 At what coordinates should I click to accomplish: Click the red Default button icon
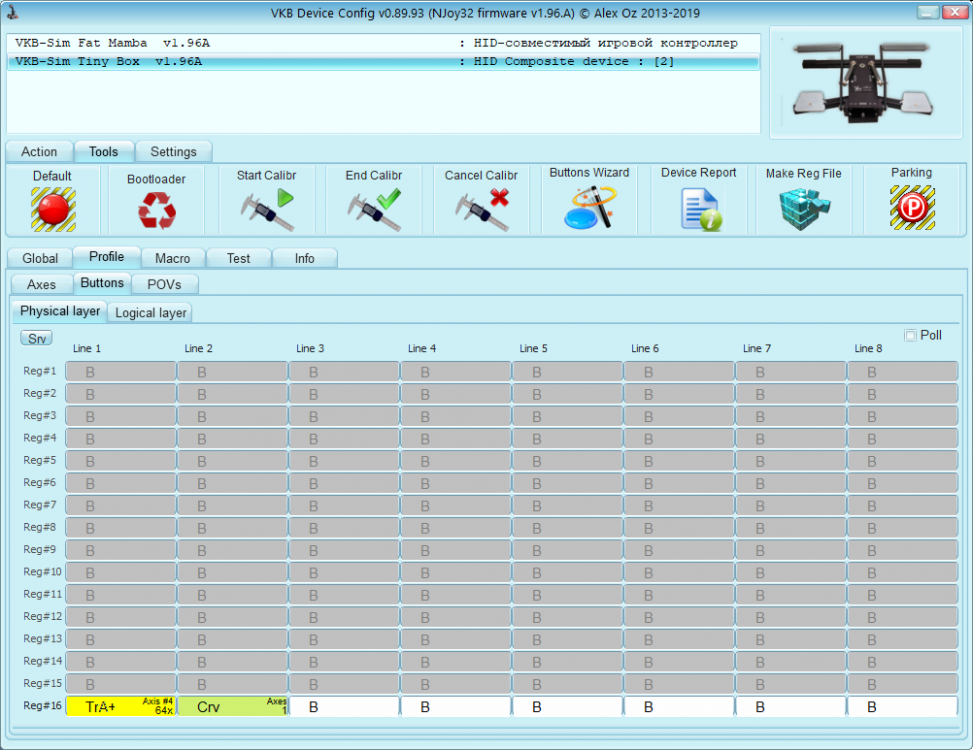[53, 209]
